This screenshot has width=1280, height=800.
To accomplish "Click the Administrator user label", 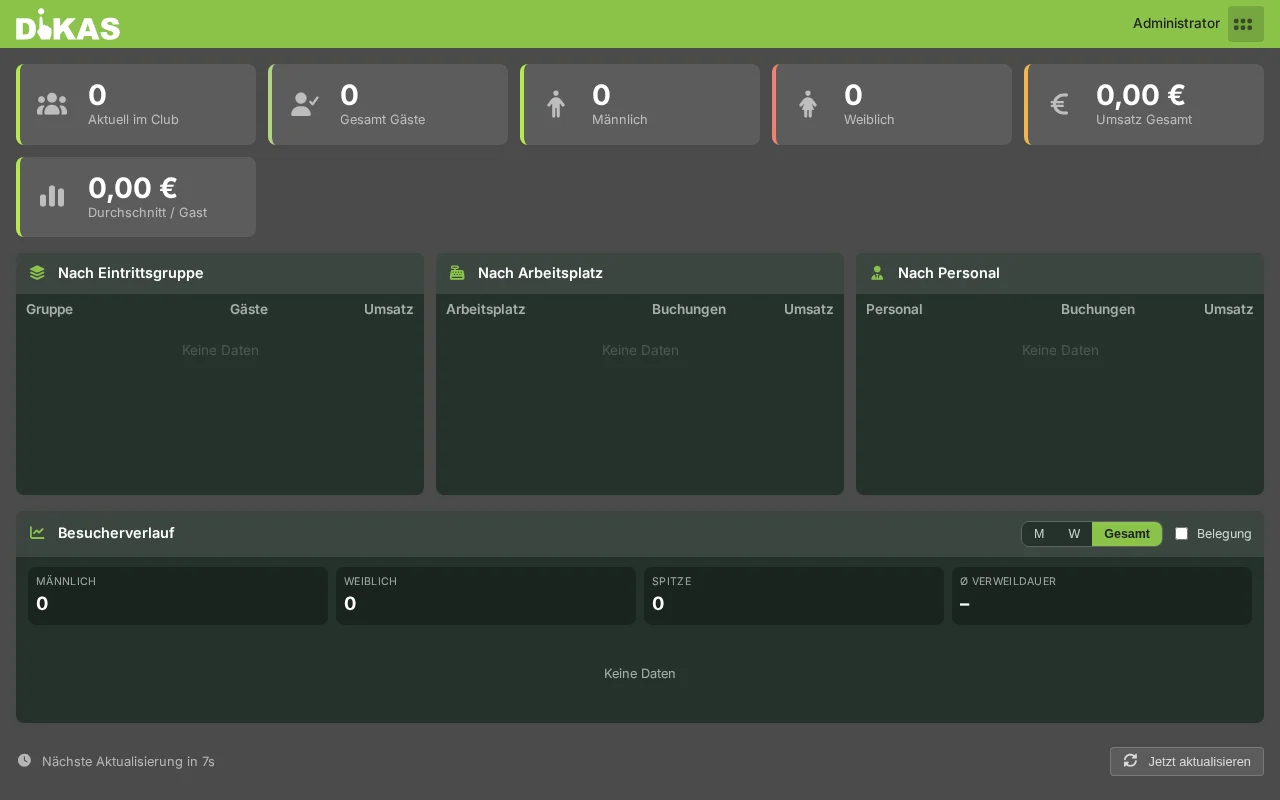I will [1176, 23].
